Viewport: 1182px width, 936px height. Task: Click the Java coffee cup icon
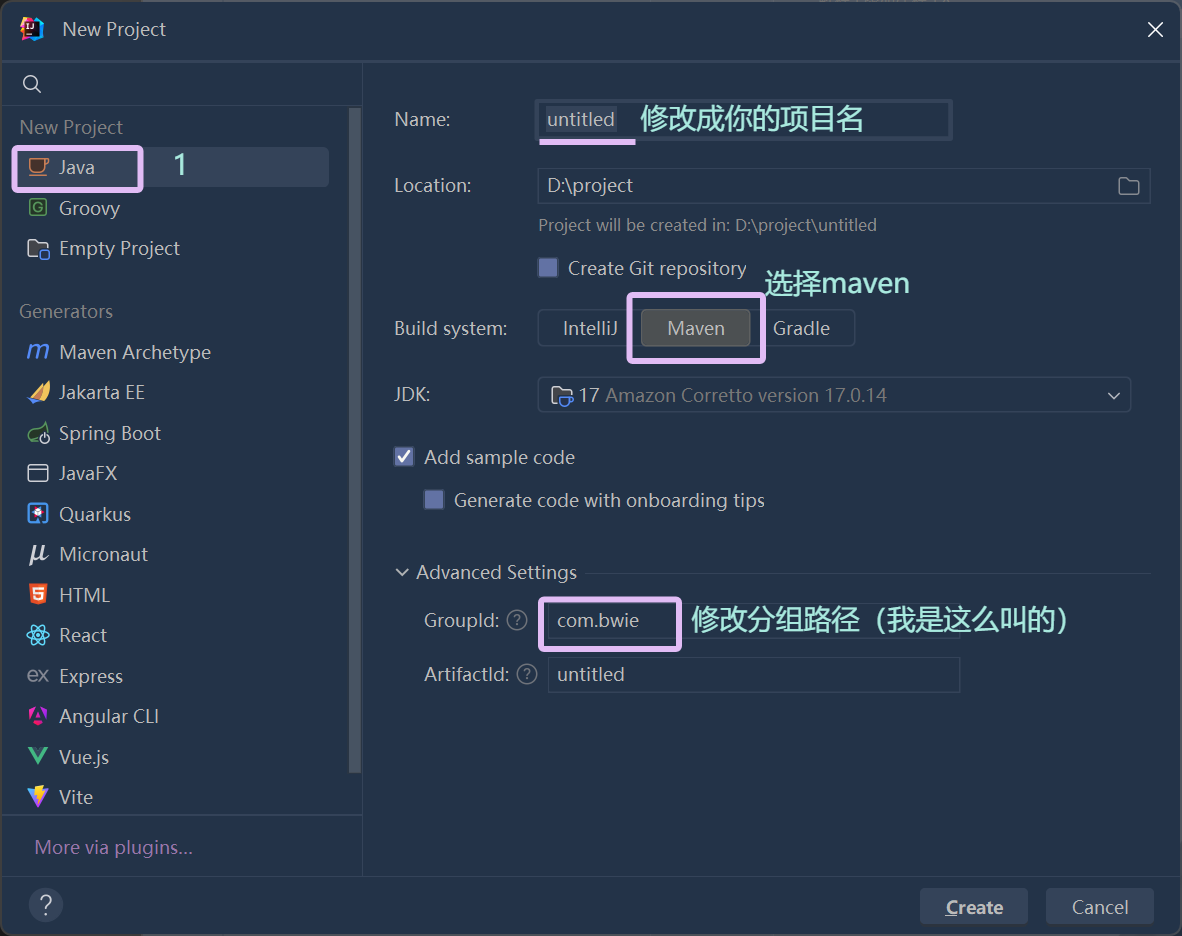(x=38, y=167)
